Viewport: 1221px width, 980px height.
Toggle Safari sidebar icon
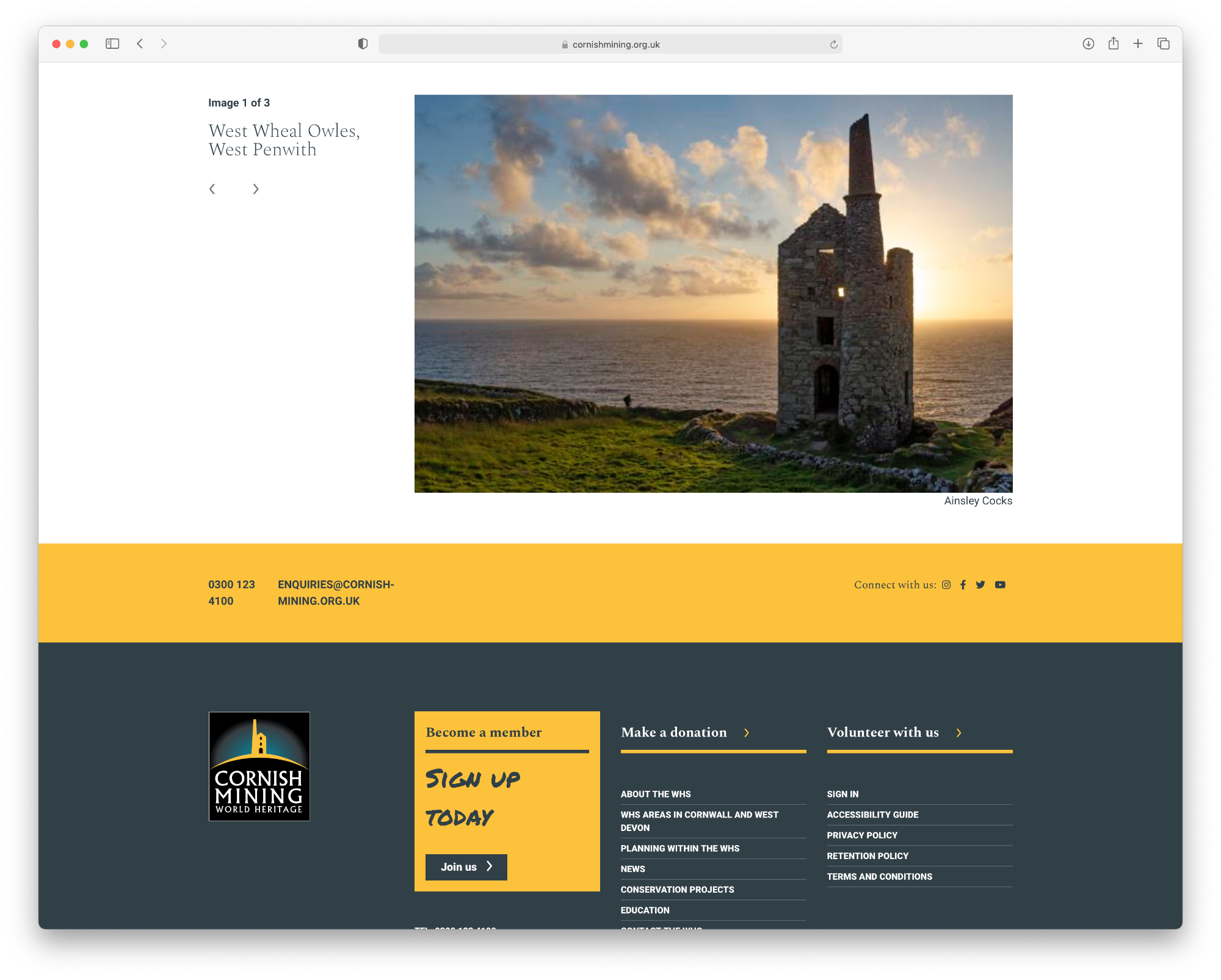(x=112, y=43)
